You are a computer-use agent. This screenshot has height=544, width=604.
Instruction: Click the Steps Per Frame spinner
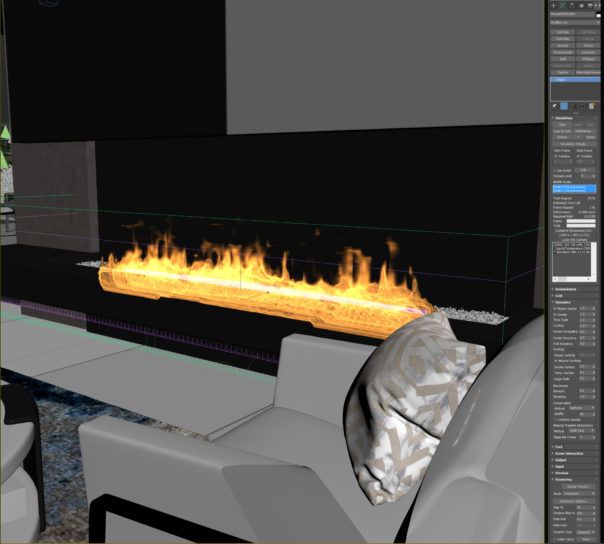pyautogui.click(x=587, y=437)
